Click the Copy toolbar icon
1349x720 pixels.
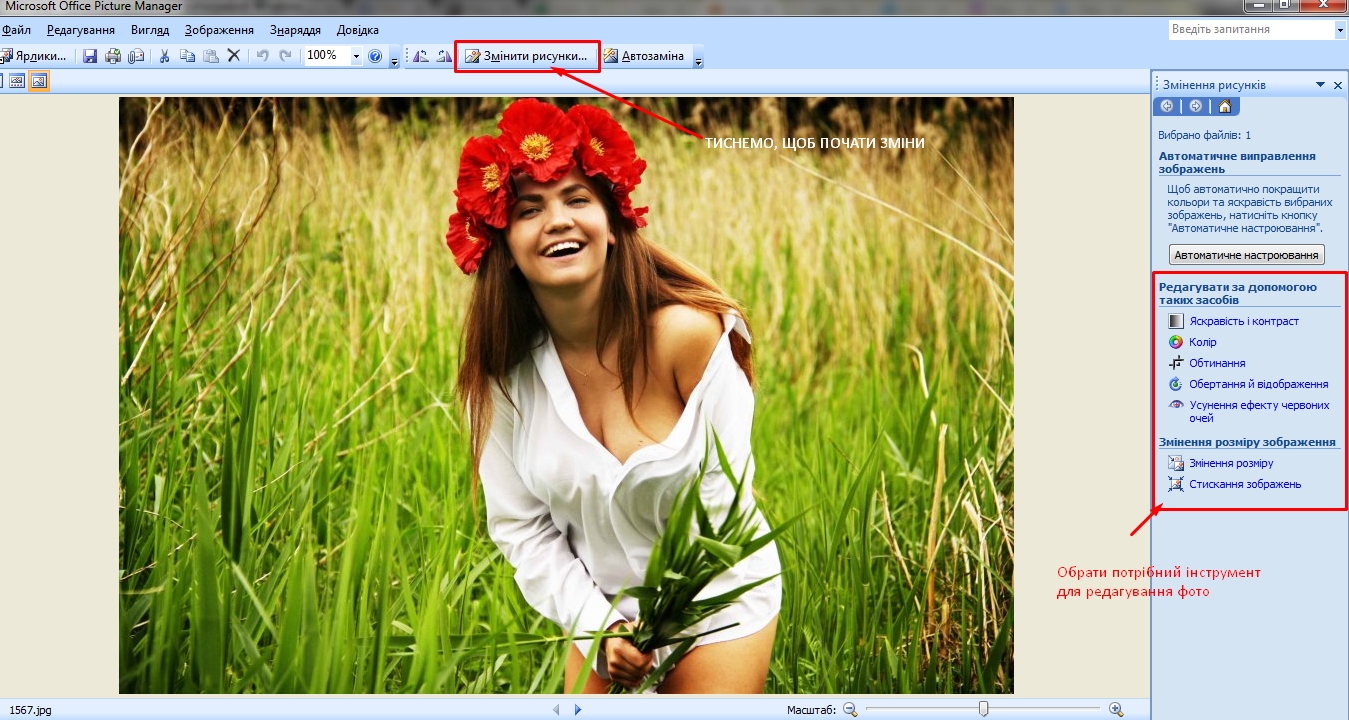point(187,56)
